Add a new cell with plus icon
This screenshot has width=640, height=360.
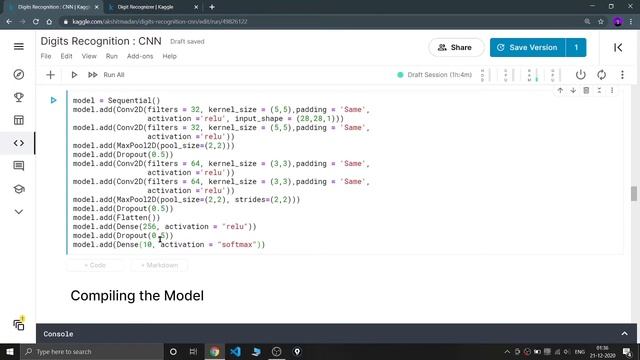click(x=50, y=75)
